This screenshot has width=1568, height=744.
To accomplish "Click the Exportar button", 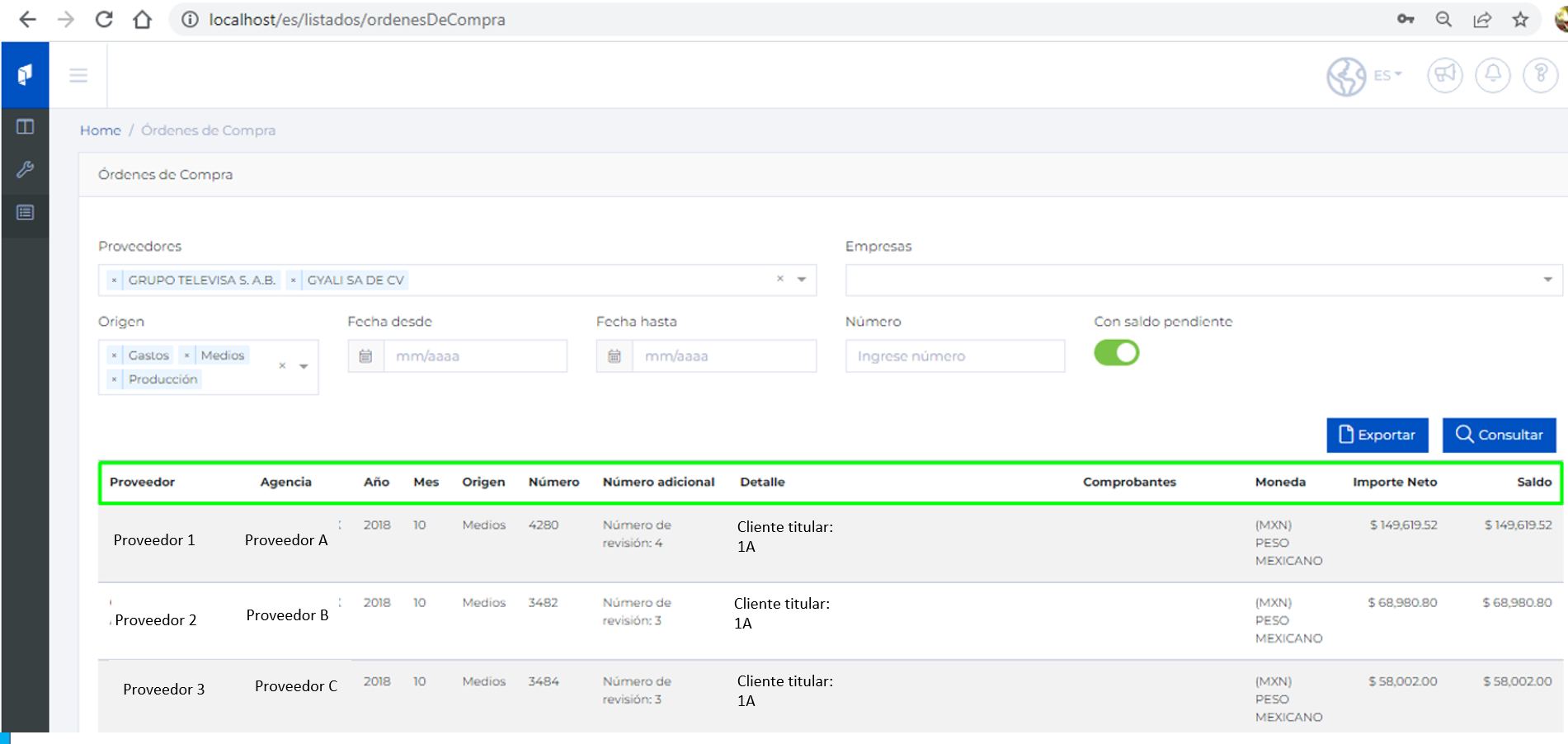I will [x=1377, y=435].
